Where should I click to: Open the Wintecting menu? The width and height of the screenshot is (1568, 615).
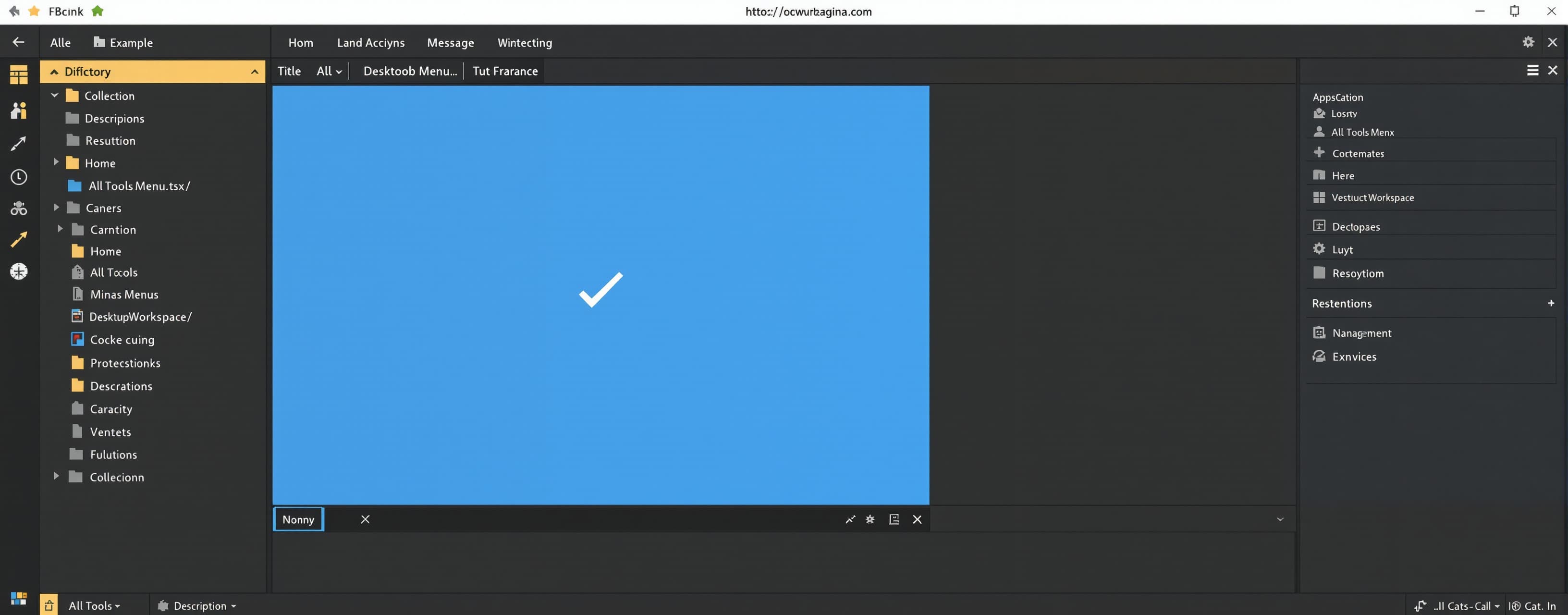point(525,43)
